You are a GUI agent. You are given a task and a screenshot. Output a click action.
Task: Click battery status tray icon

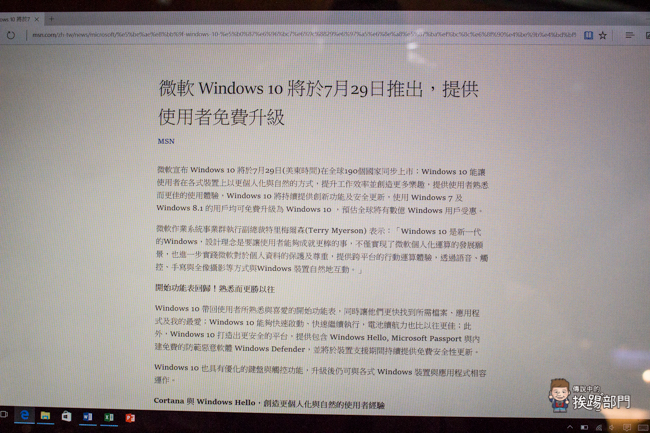pos(584,427)
